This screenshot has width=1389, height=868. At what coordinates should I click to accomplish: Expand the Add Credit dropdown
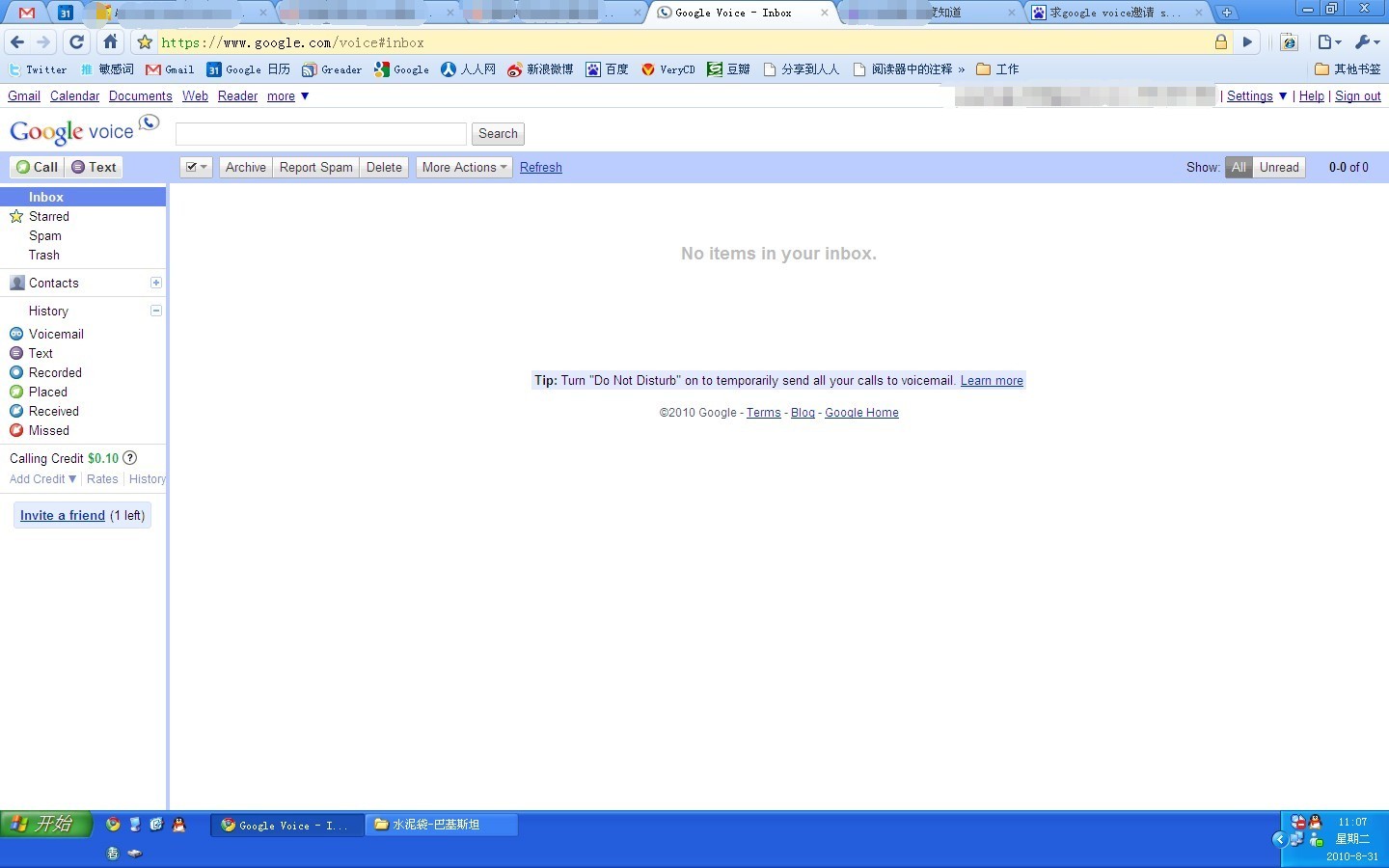coord(42,479)
